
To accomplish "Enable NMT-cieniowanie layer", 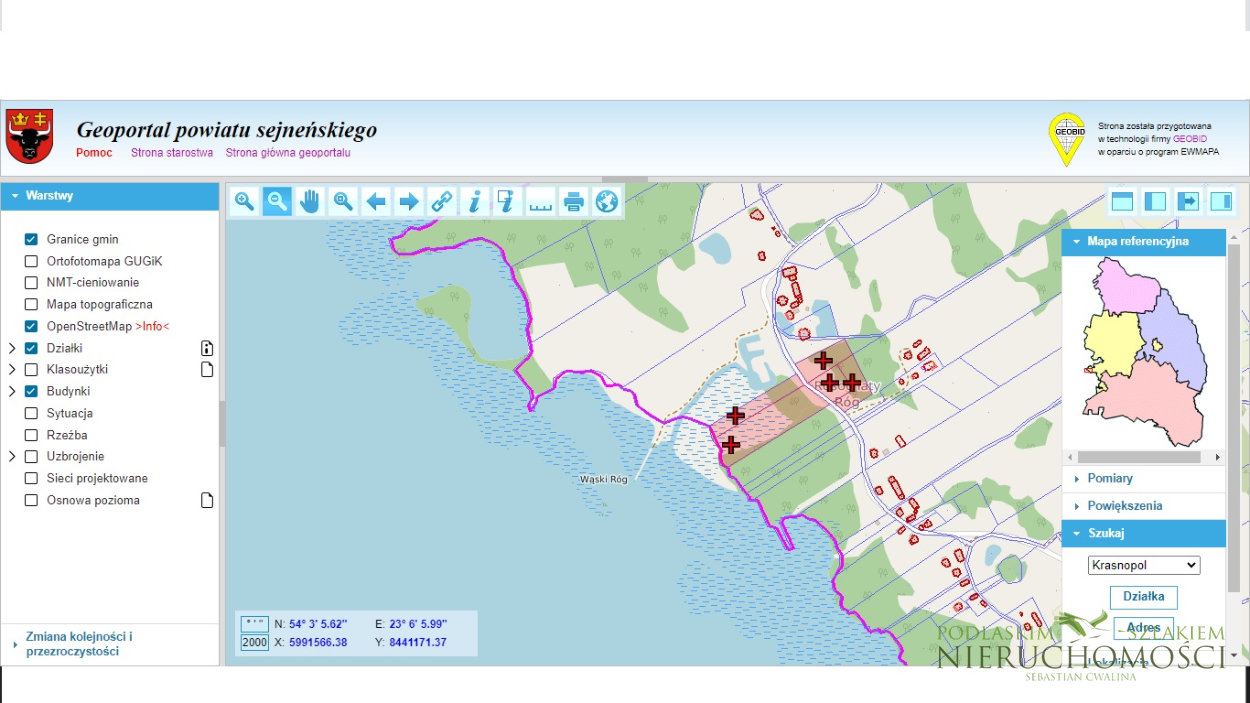I will 31,282.
